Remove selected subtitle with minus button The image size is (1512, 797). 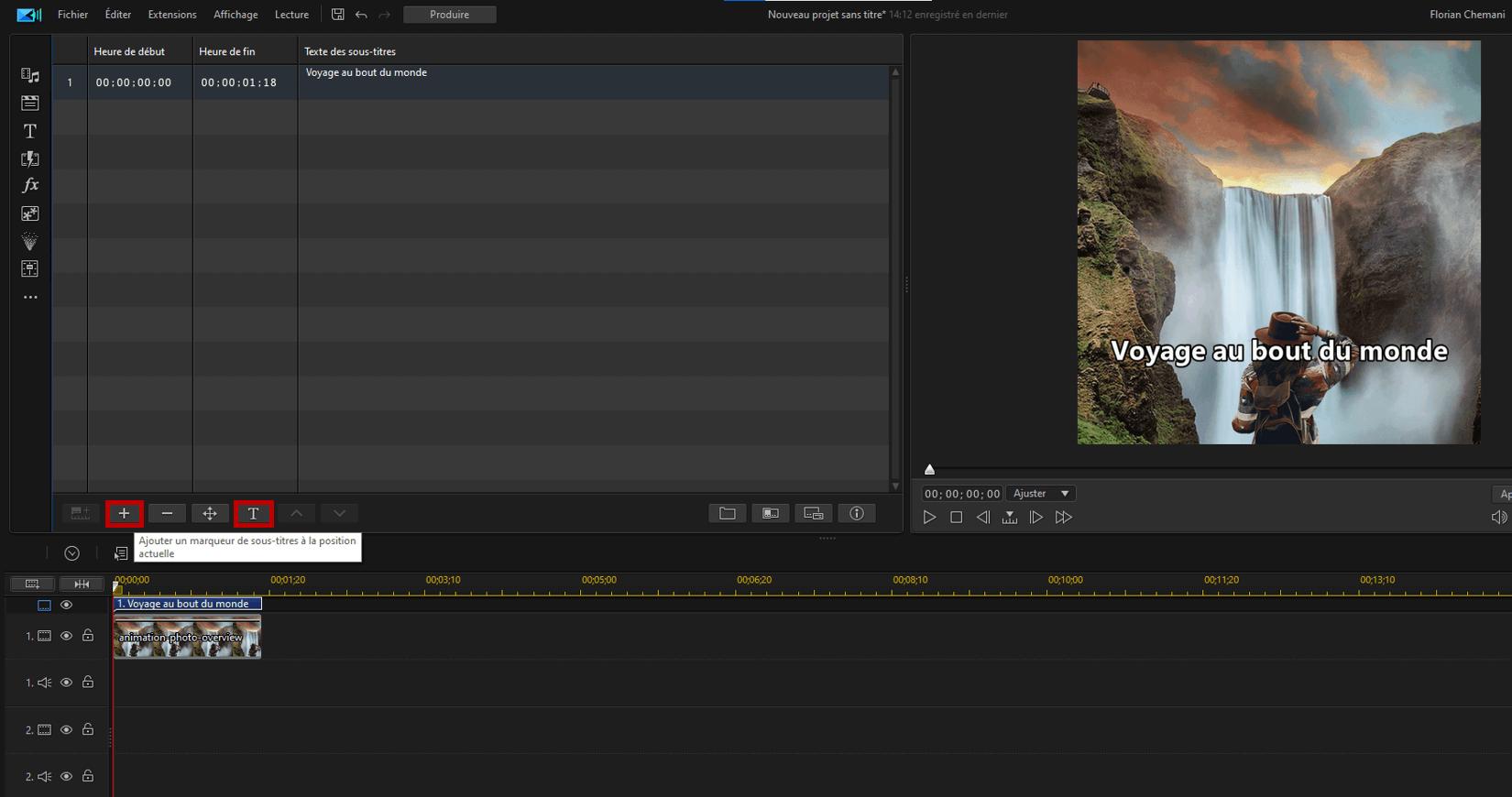click(x=167, y=513)
